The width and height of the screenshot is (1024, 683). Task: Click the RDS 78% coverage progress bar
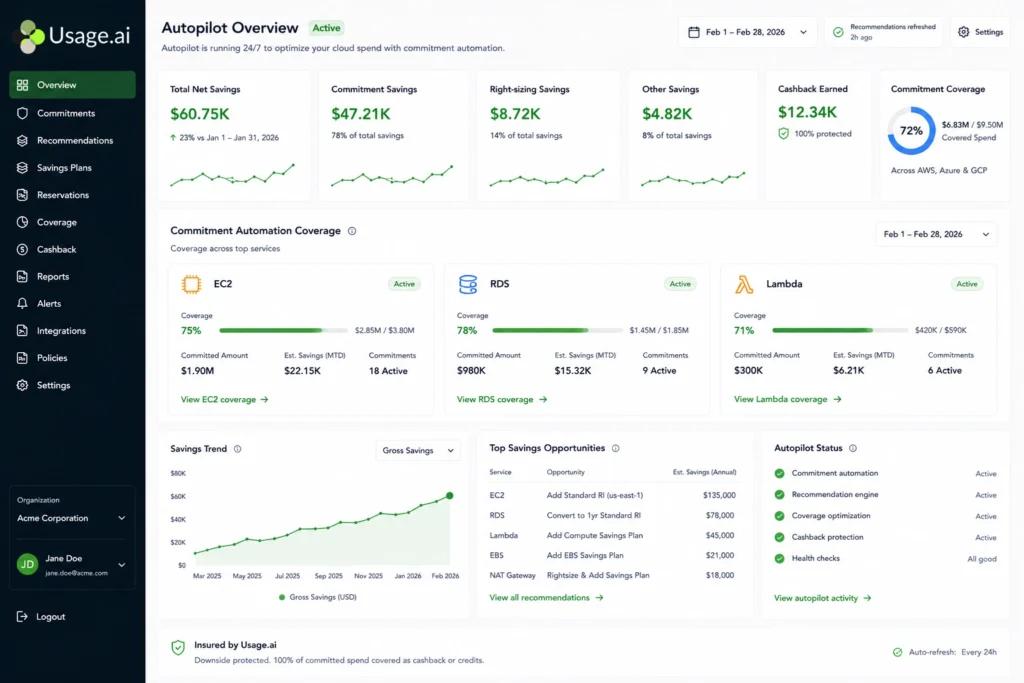pos(558,330)
